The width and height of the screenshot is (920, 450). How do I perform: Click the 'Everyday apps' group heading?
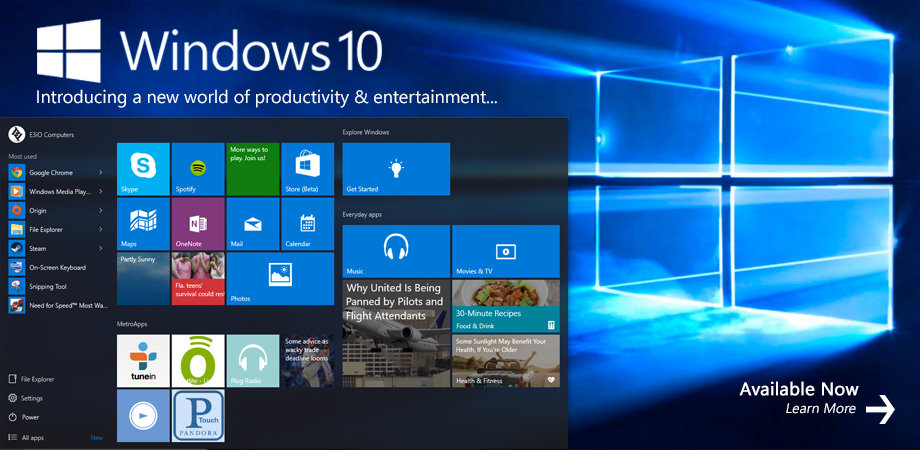click(x=362, y=215)
